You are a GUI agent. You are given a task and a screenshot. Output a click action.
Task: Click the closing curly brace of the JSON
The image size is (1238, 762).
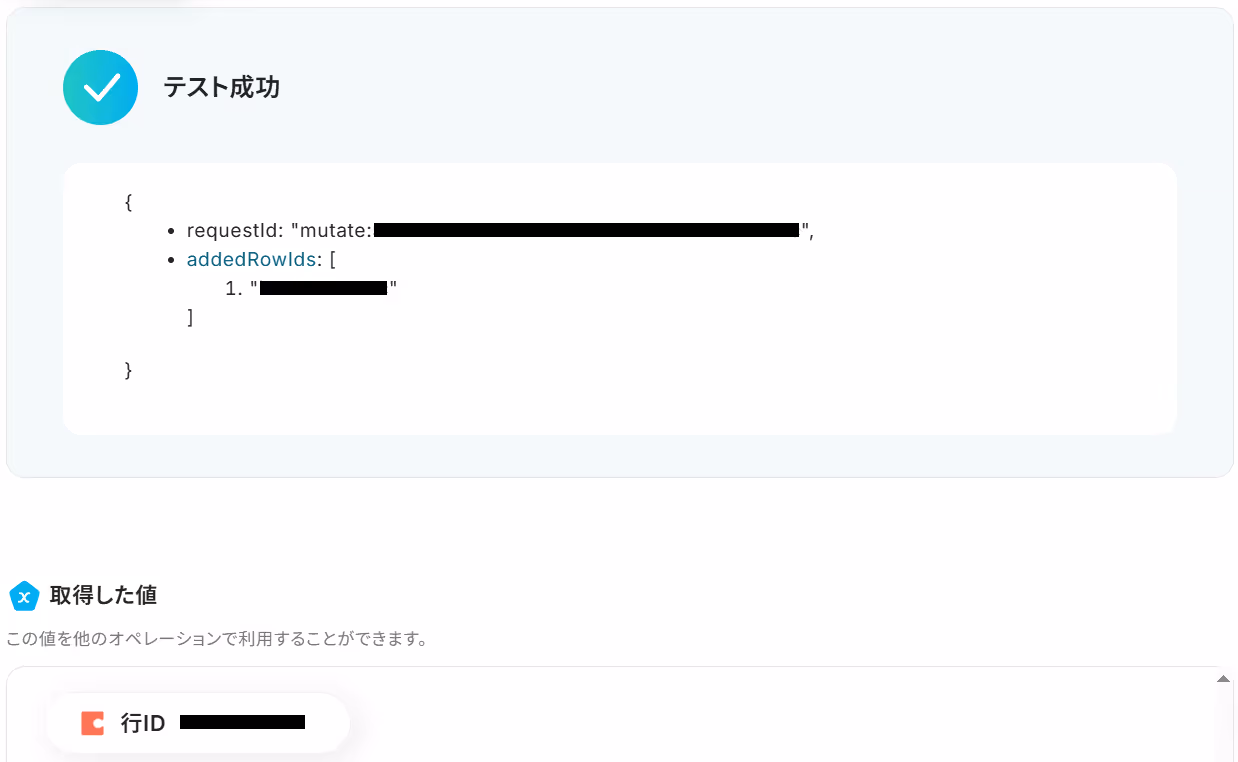click(128, 370)
